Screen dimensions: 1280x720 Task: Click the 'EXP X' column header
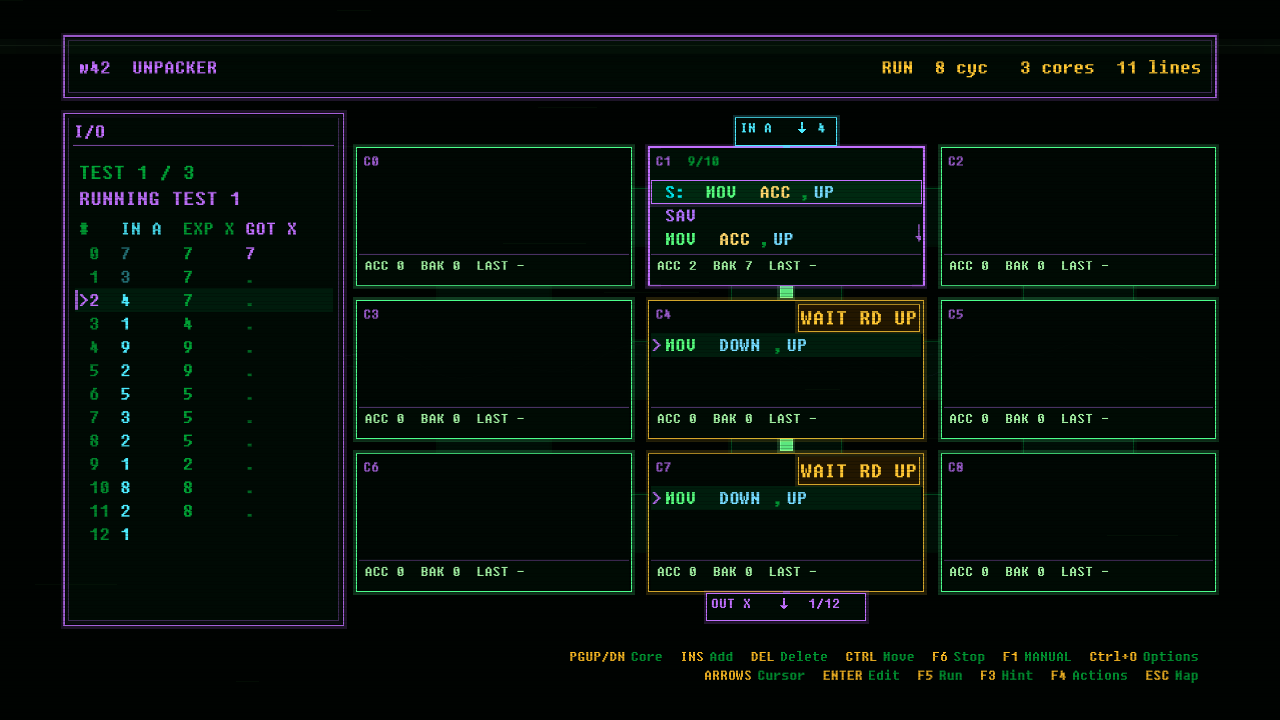(209, 229)
